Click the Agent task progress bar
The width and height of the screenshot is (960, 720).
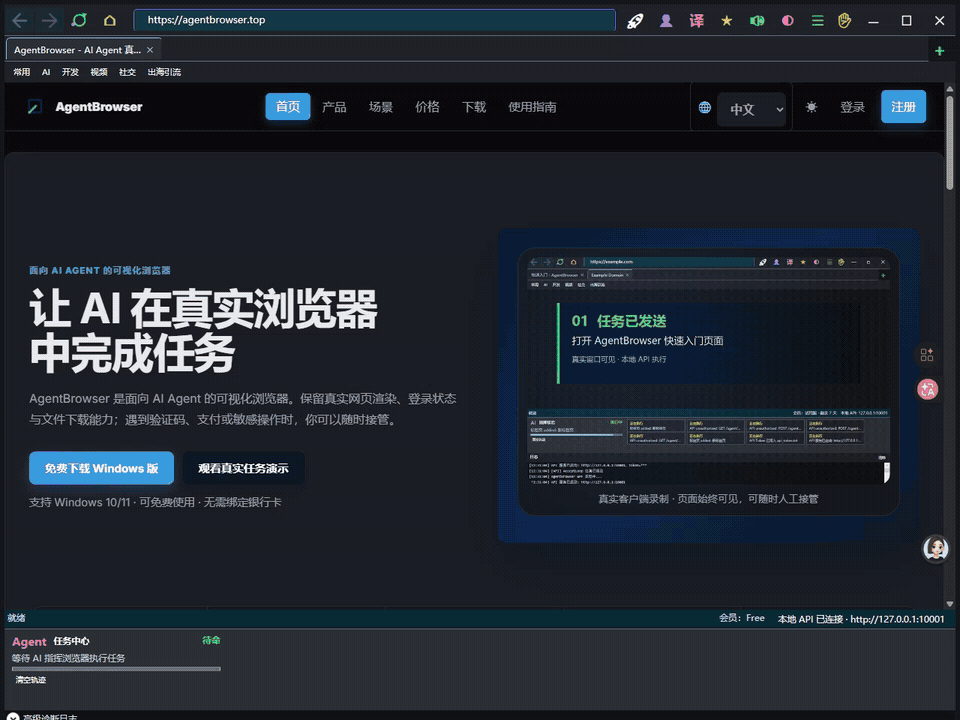point(116,669)
